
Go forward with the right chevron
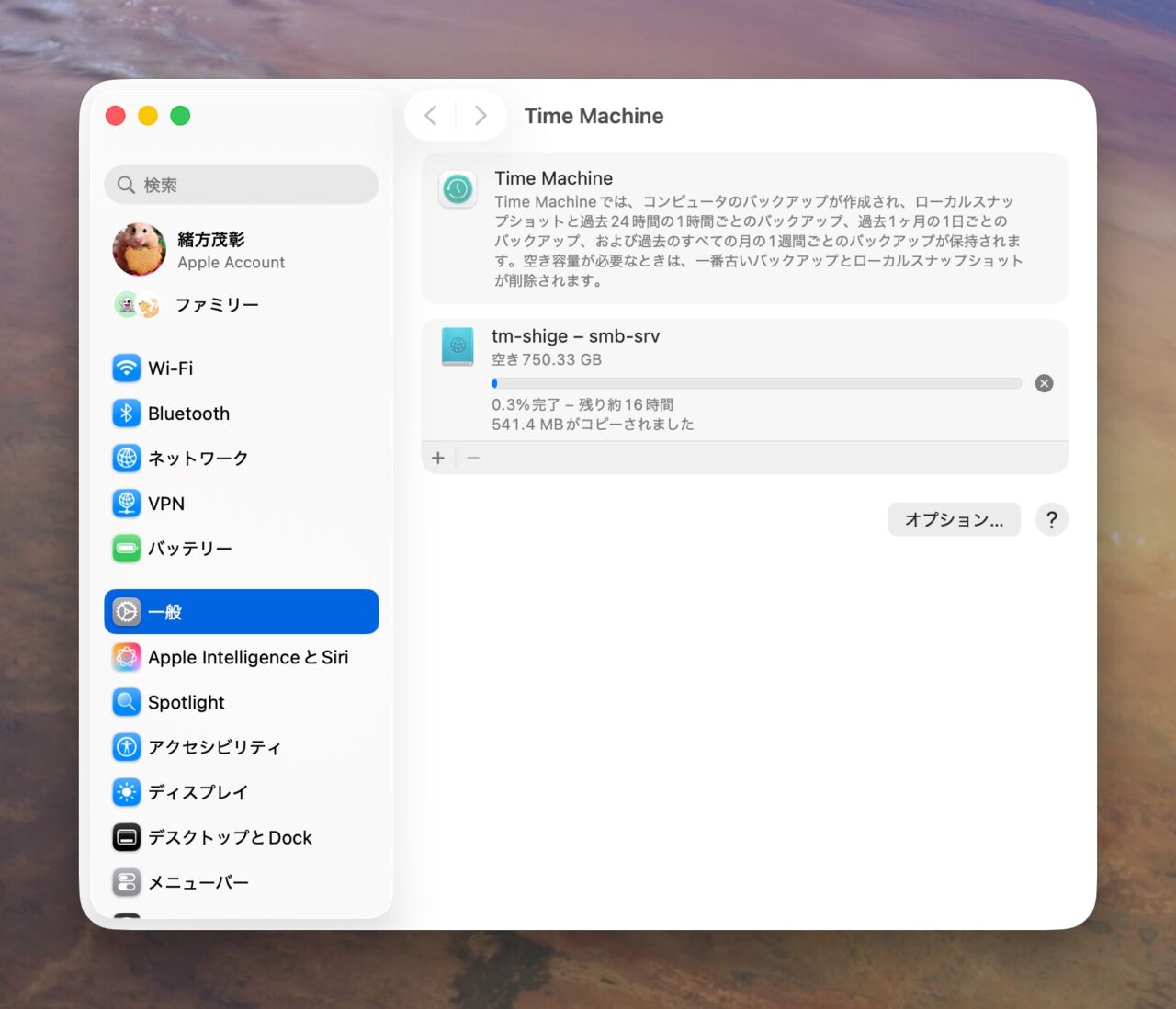(481, 116)
